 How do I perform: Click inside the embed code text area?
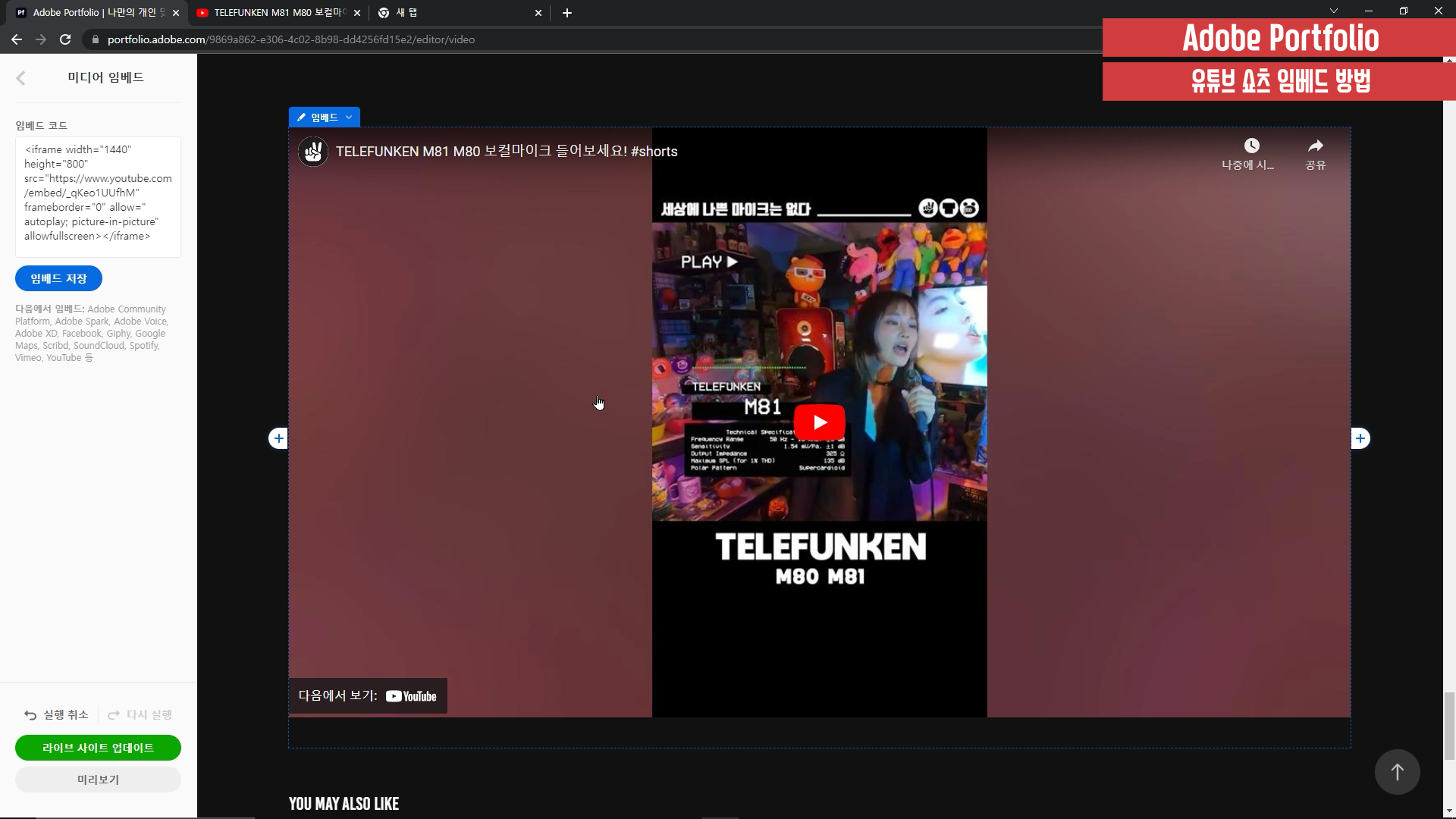pos(98,196)
